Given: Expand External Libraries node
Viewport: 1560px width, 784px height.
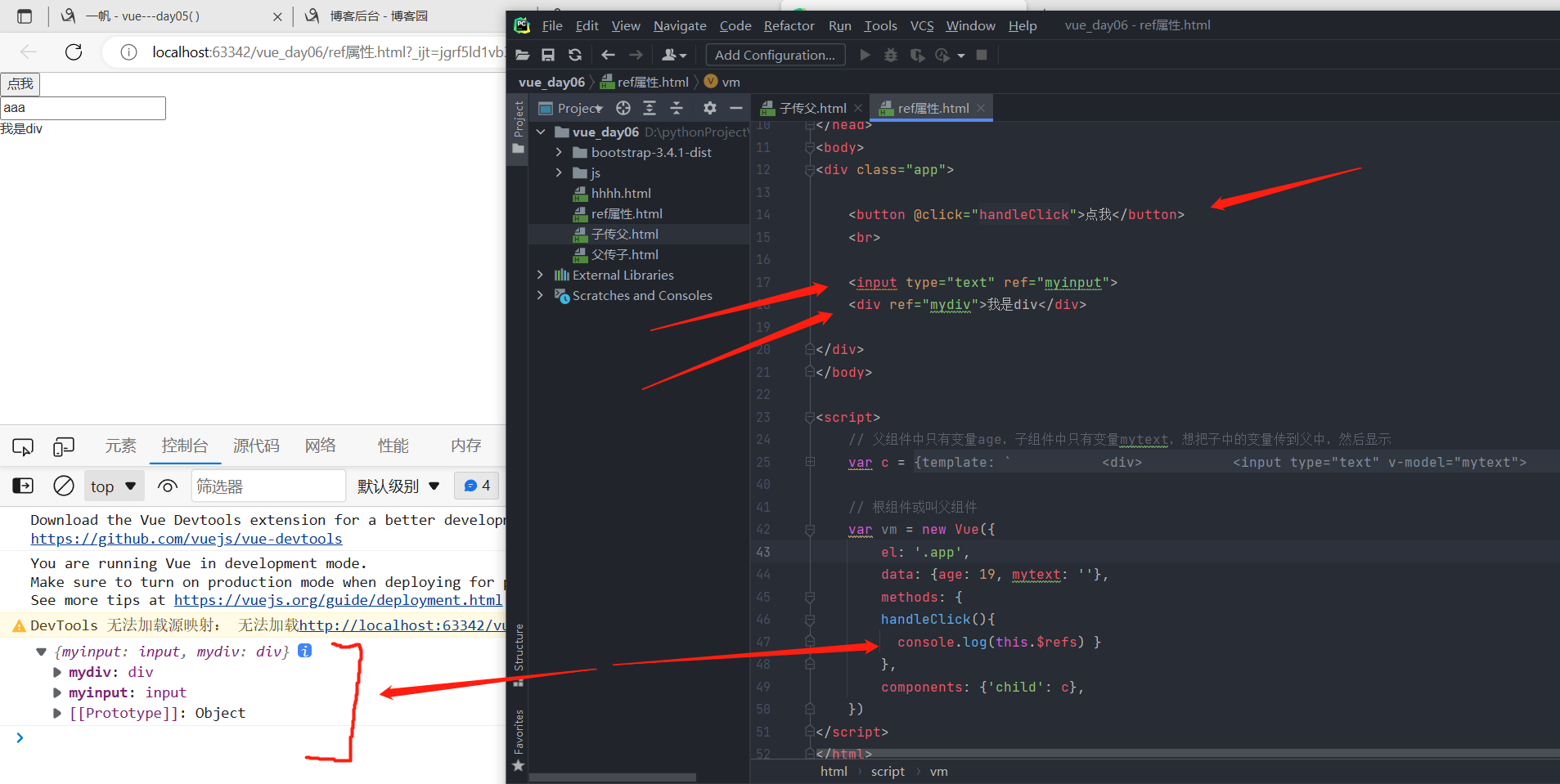Looking at the screenshot, I should click(x=541, y=275).
